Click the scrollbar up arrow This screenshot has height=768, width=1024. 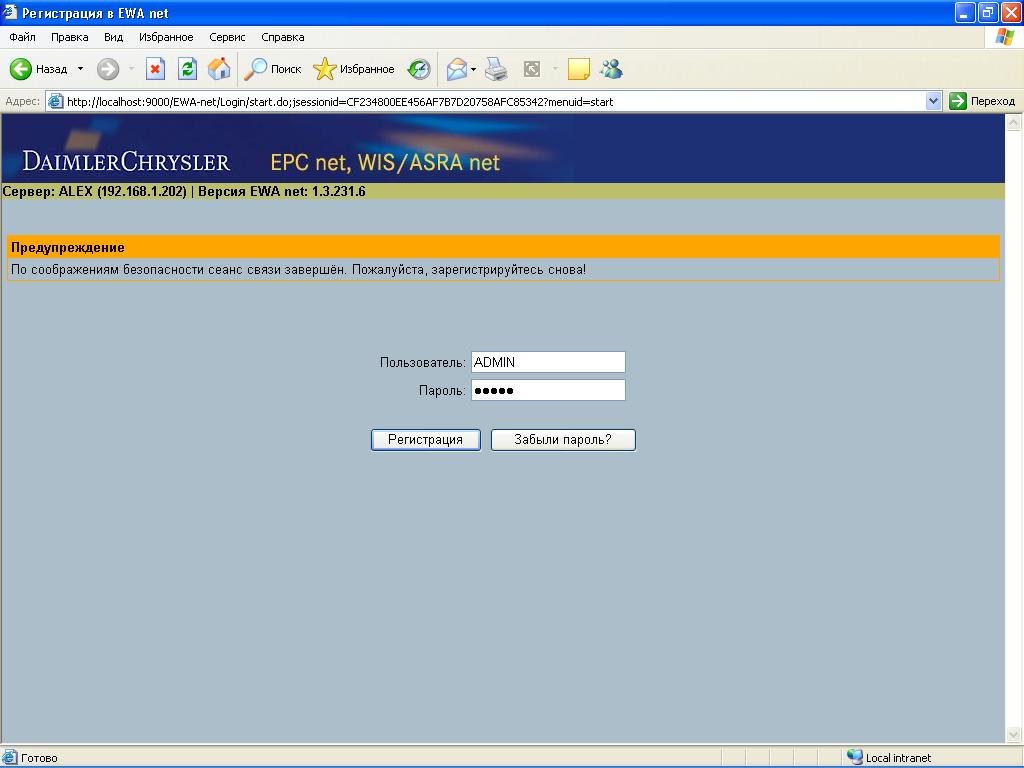tap(1014, 122)
